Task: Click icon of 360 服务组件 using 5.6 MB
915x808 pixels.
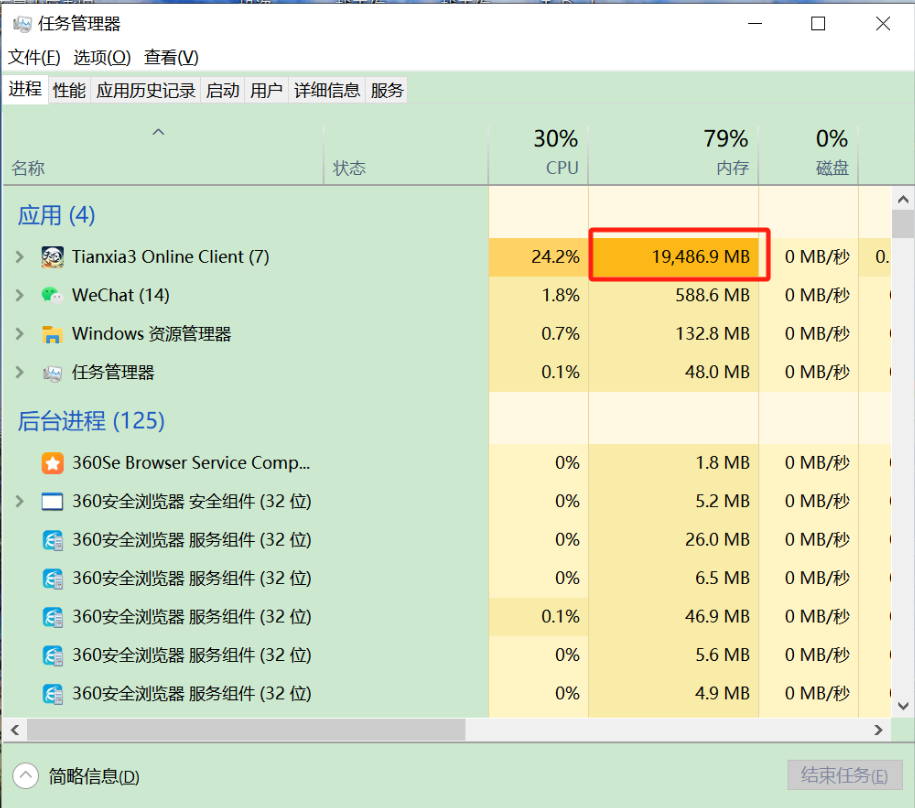Action: 53,656
